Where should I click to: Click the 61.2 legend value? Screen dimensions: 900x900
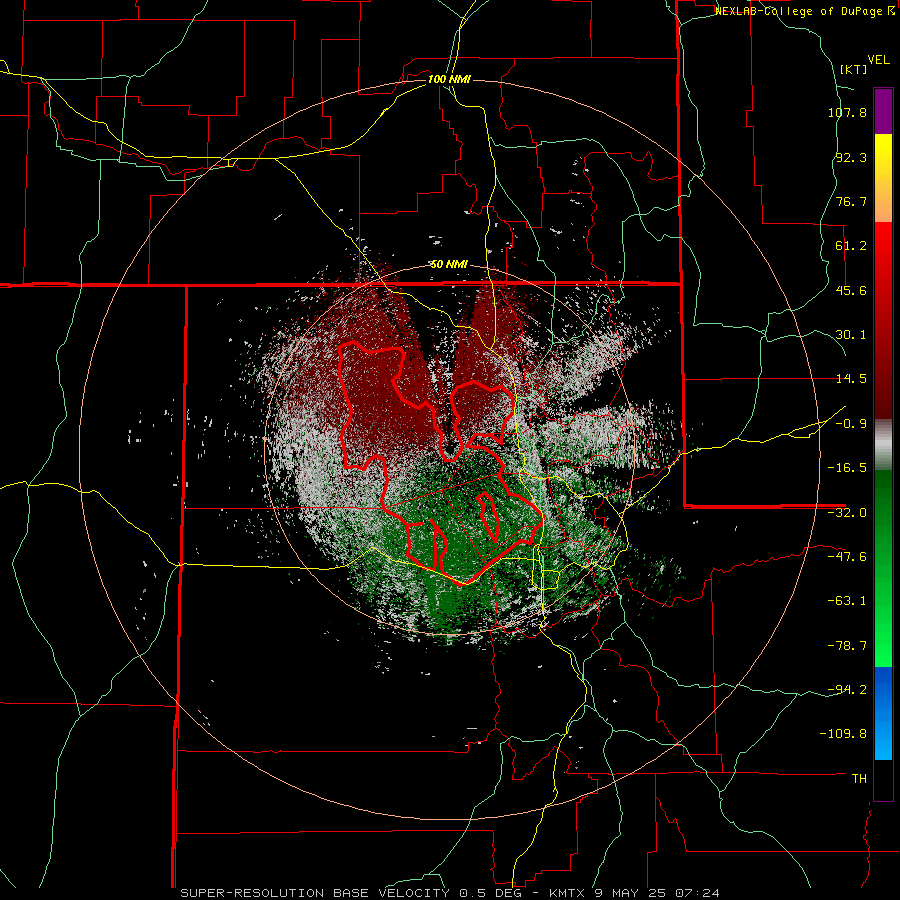coord(851,246)
